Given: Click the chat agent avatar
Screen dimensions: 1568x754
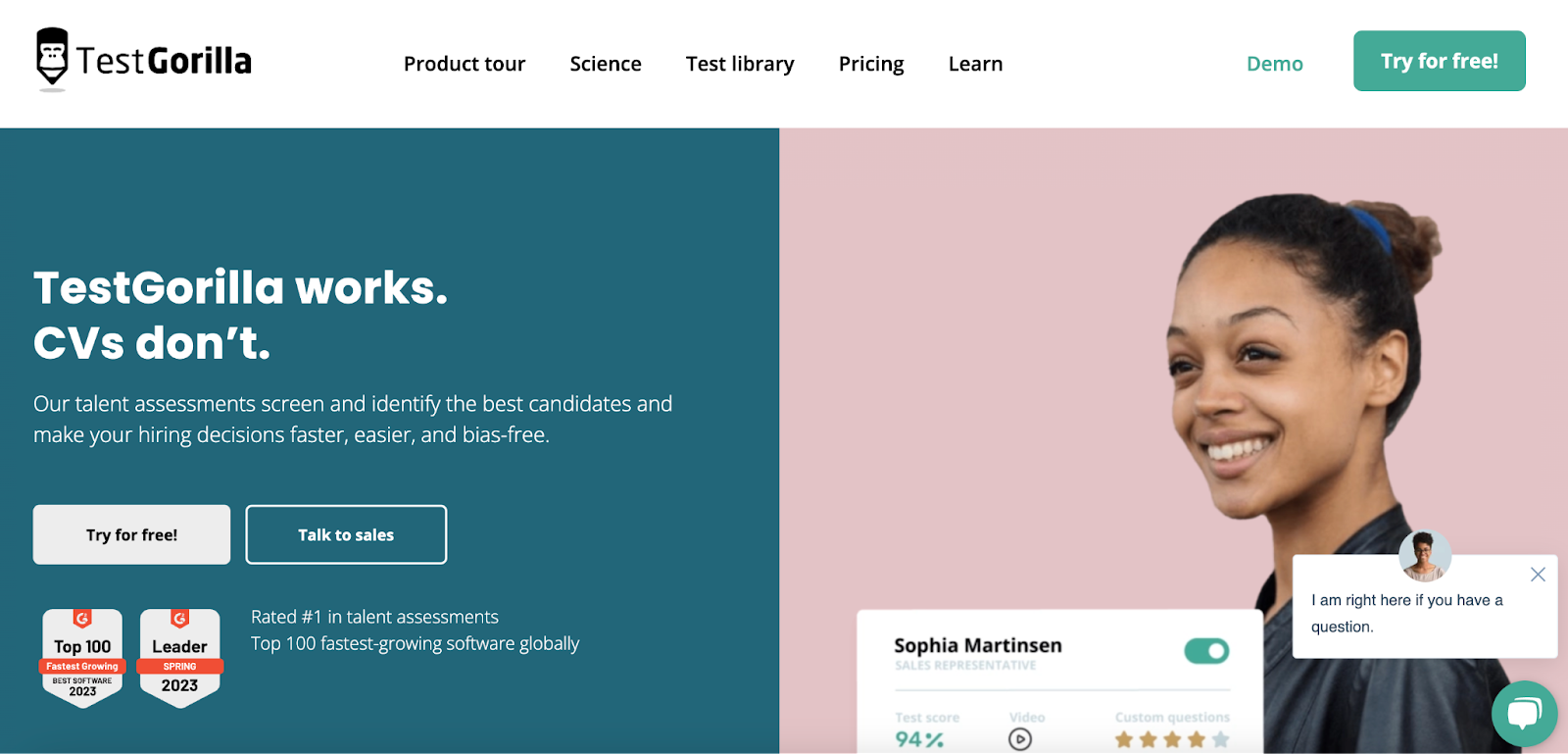Looking at the screenshot, I should pos(1425,556).
